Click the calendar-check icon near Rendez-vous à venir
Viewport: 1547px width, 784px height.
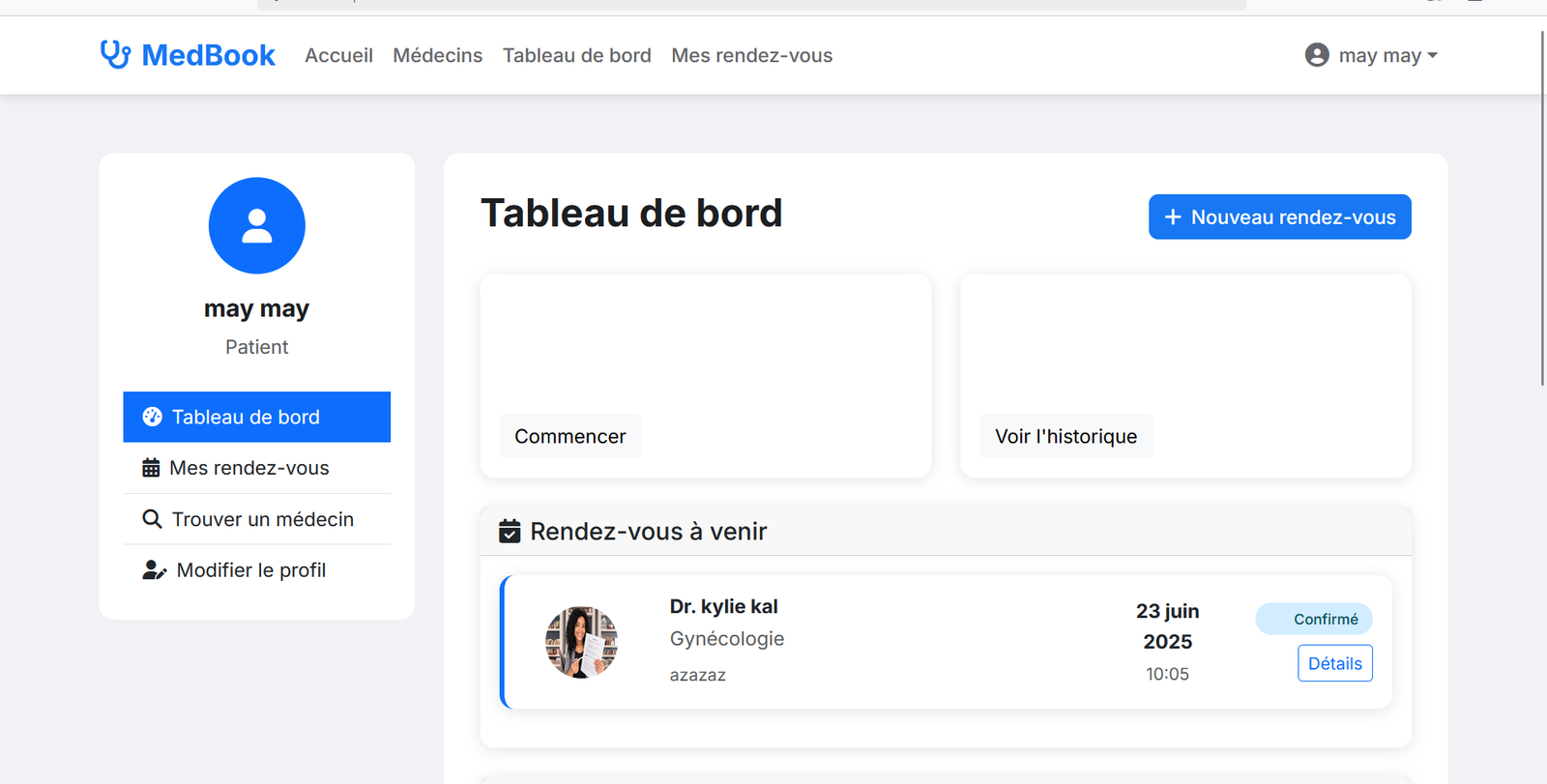[510, 532]
